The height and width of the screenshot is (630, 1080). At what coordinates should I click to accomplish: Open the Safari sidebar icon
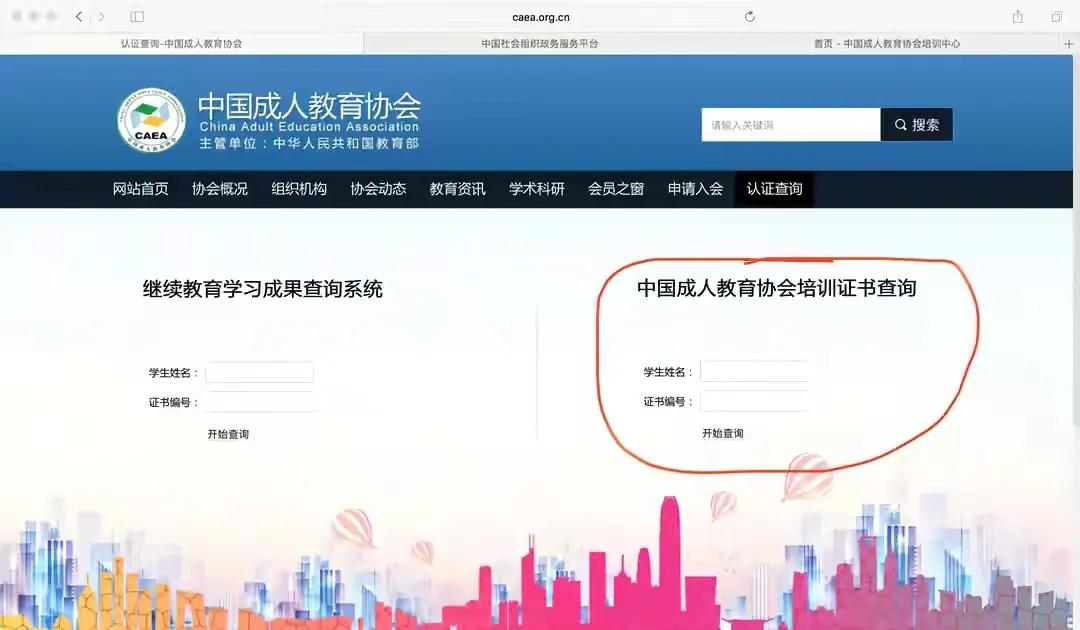pos(136,16)
